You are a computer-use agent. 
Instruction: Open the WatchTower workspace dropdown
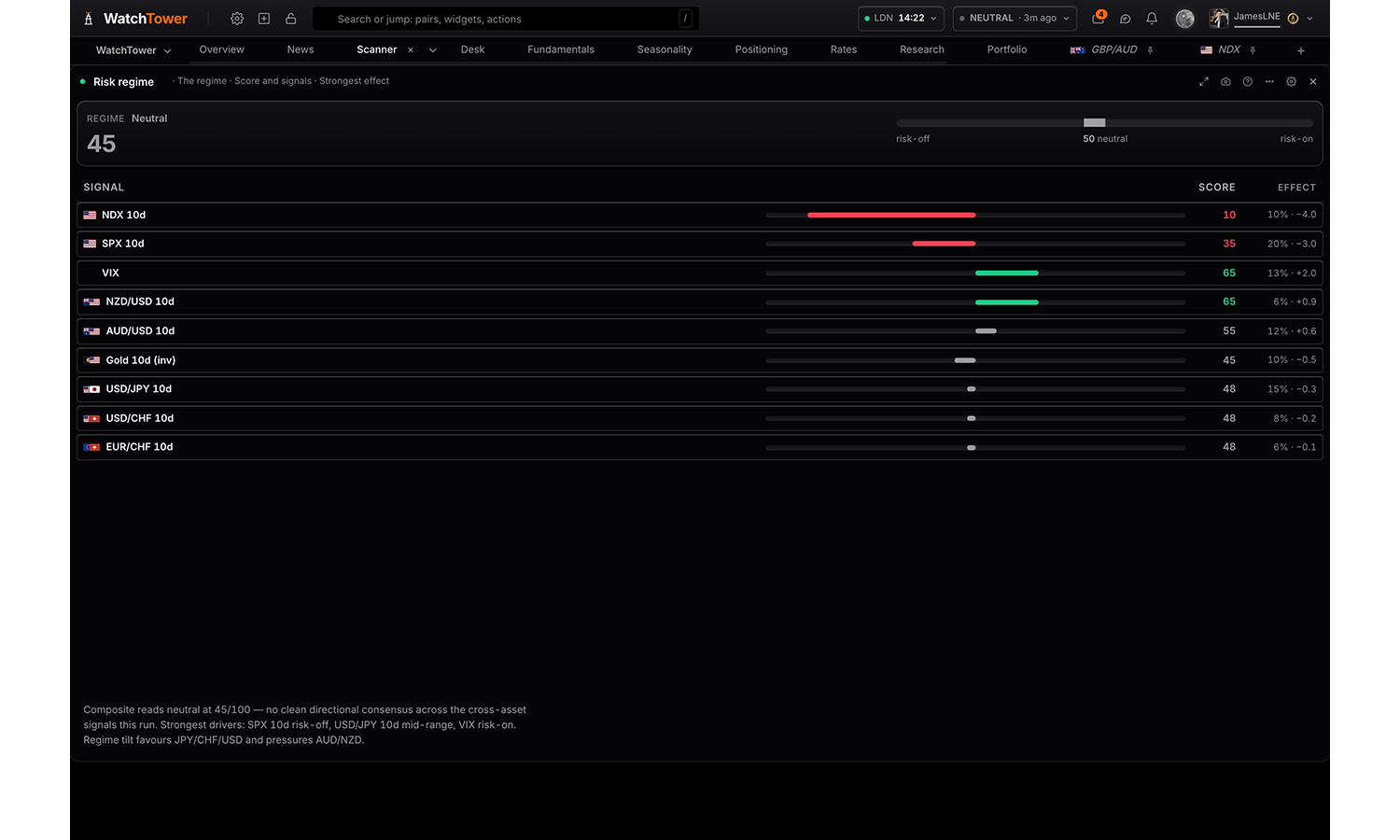click(133, 50)
